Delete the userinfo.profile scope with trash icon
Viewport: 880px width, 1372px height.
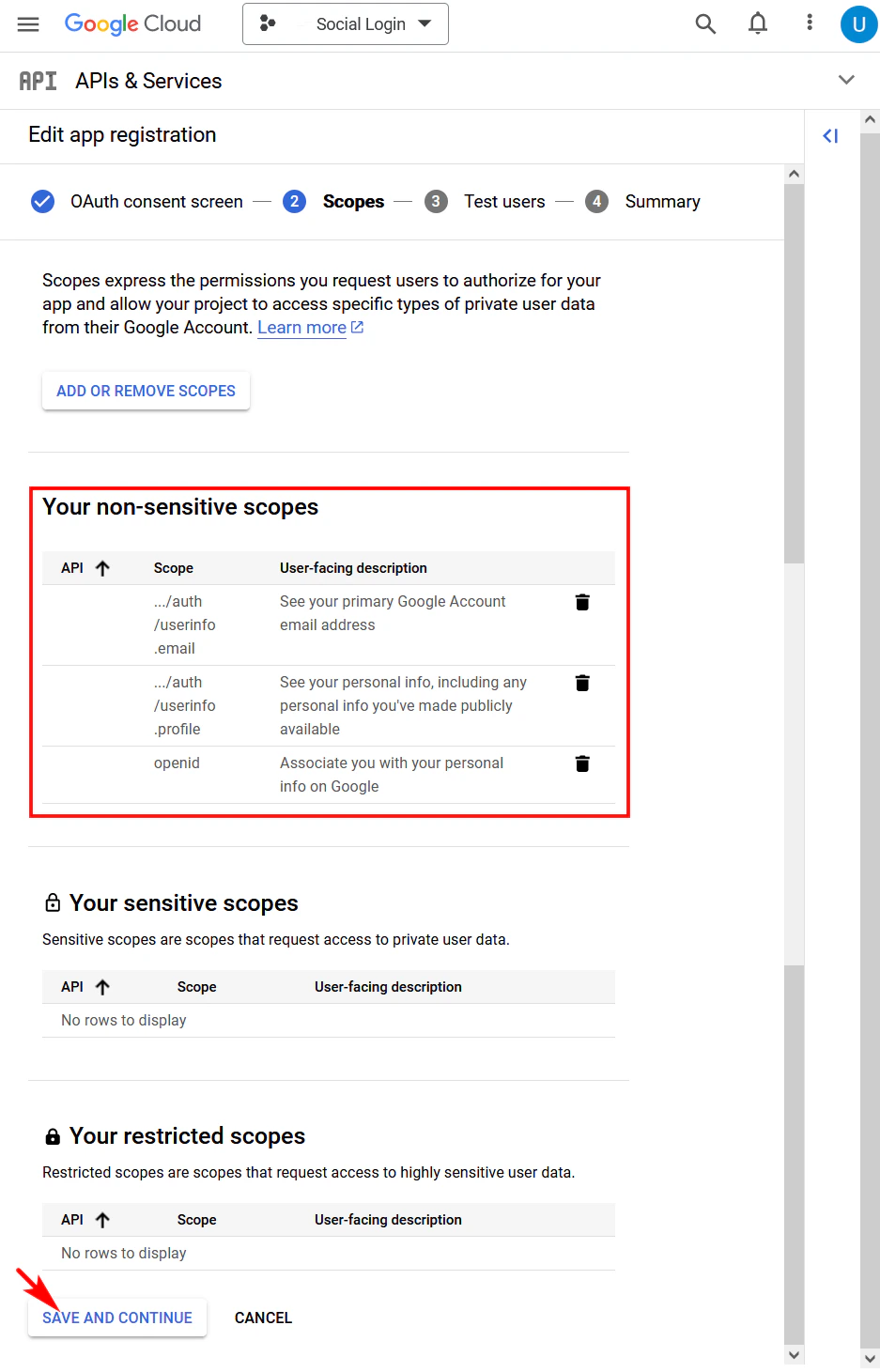[x=582, y=683]
